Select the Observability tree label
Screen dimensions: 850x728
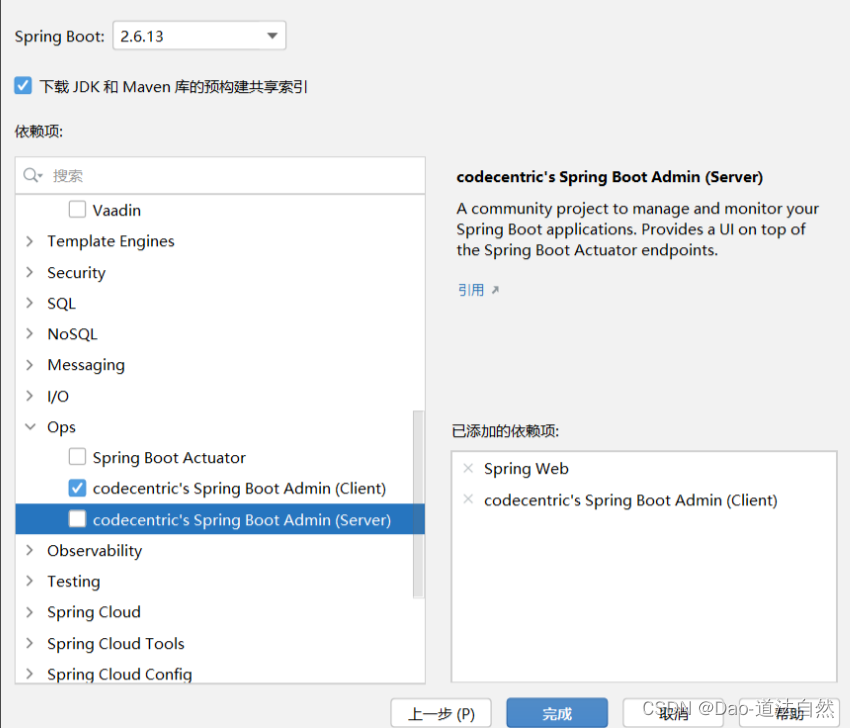pos(94,550)
